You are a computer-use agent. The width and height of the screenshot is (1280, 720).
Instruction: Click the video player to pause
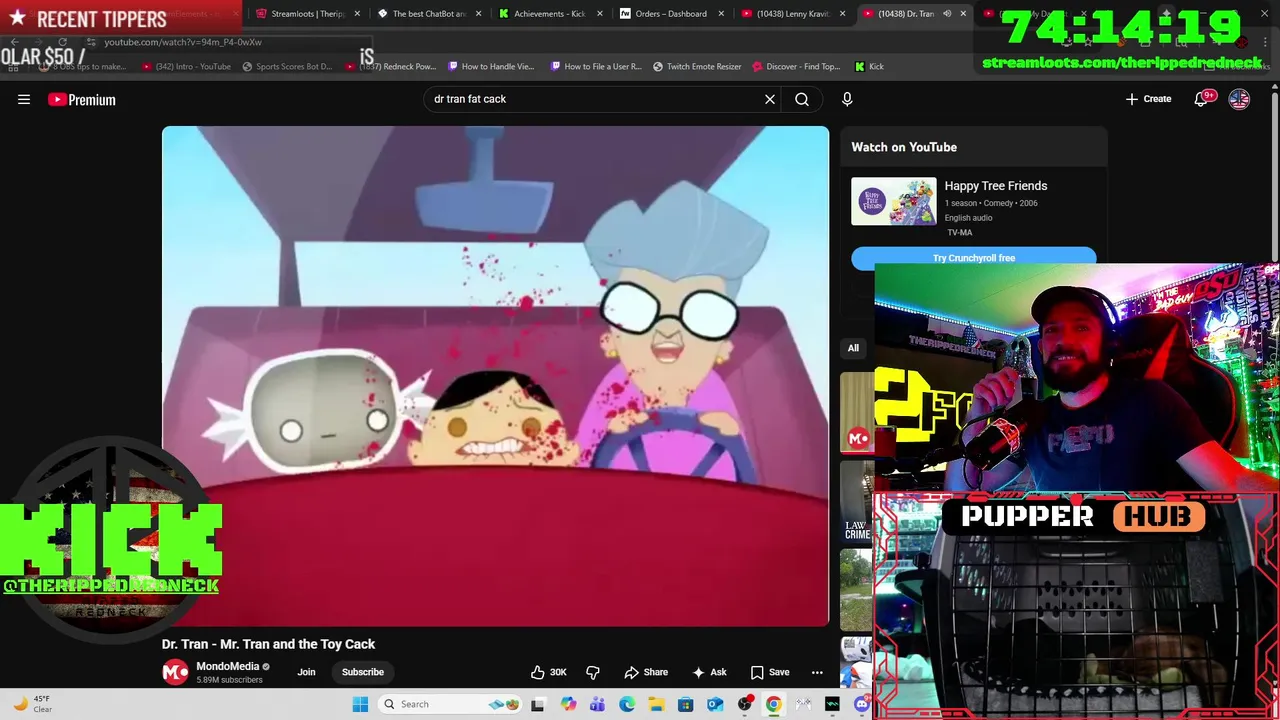495,376
